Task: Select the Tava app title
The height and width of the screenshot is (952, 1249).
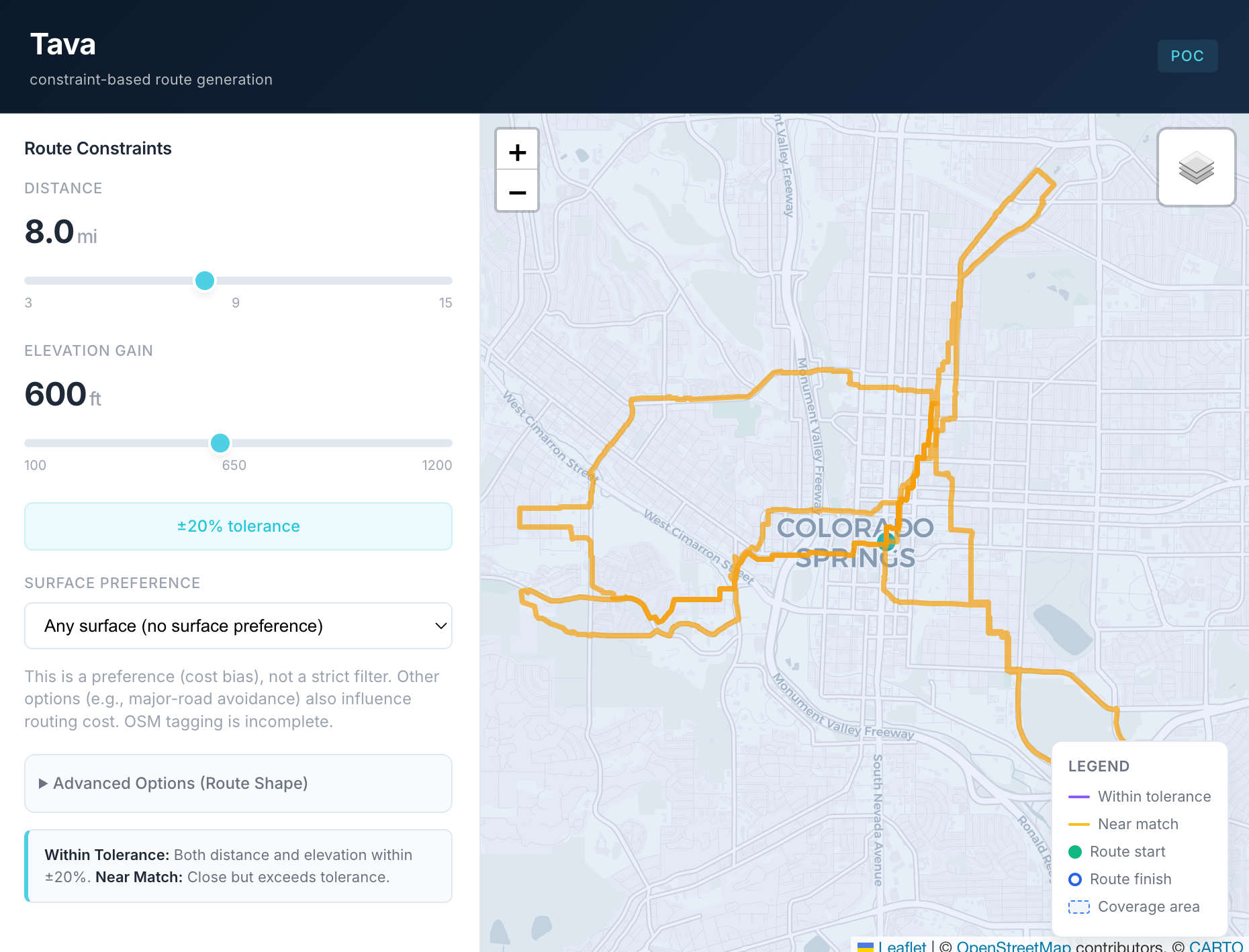Action: [63, 44]
